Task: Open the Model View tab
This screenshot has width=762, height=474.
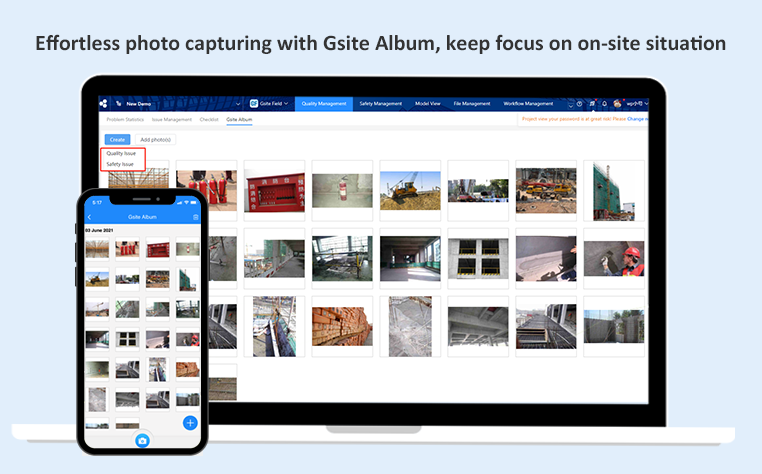Action: [x=427, y=103]
